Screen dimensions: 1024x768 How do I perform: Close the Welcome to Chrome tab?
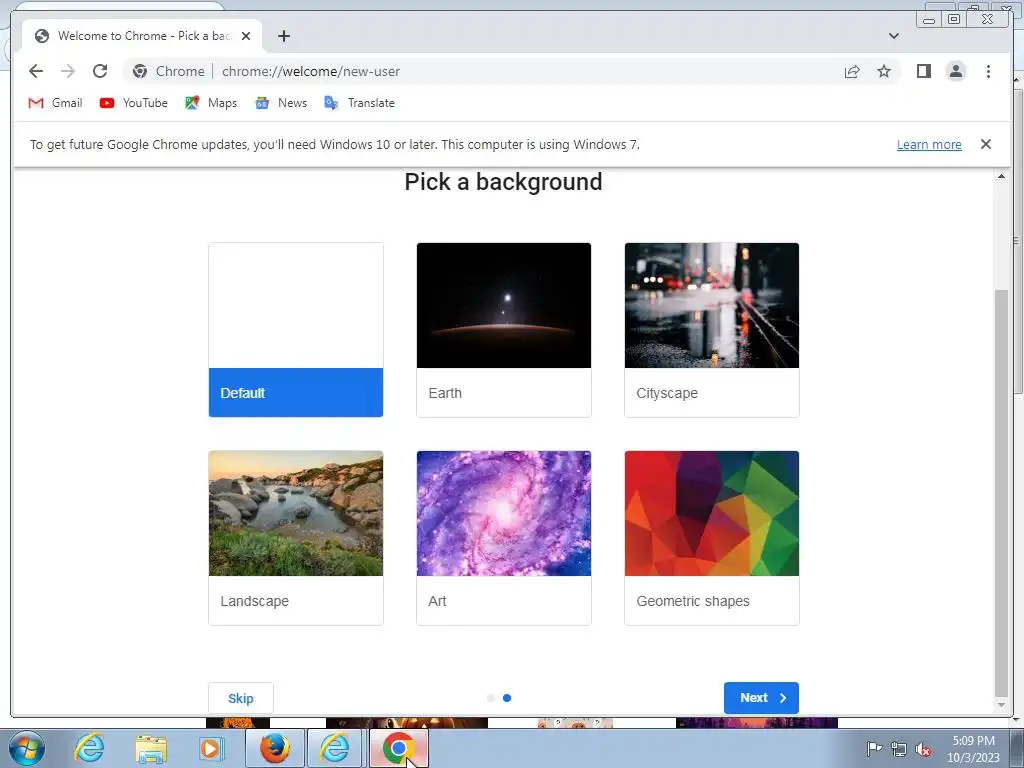(x=246, y=36)
